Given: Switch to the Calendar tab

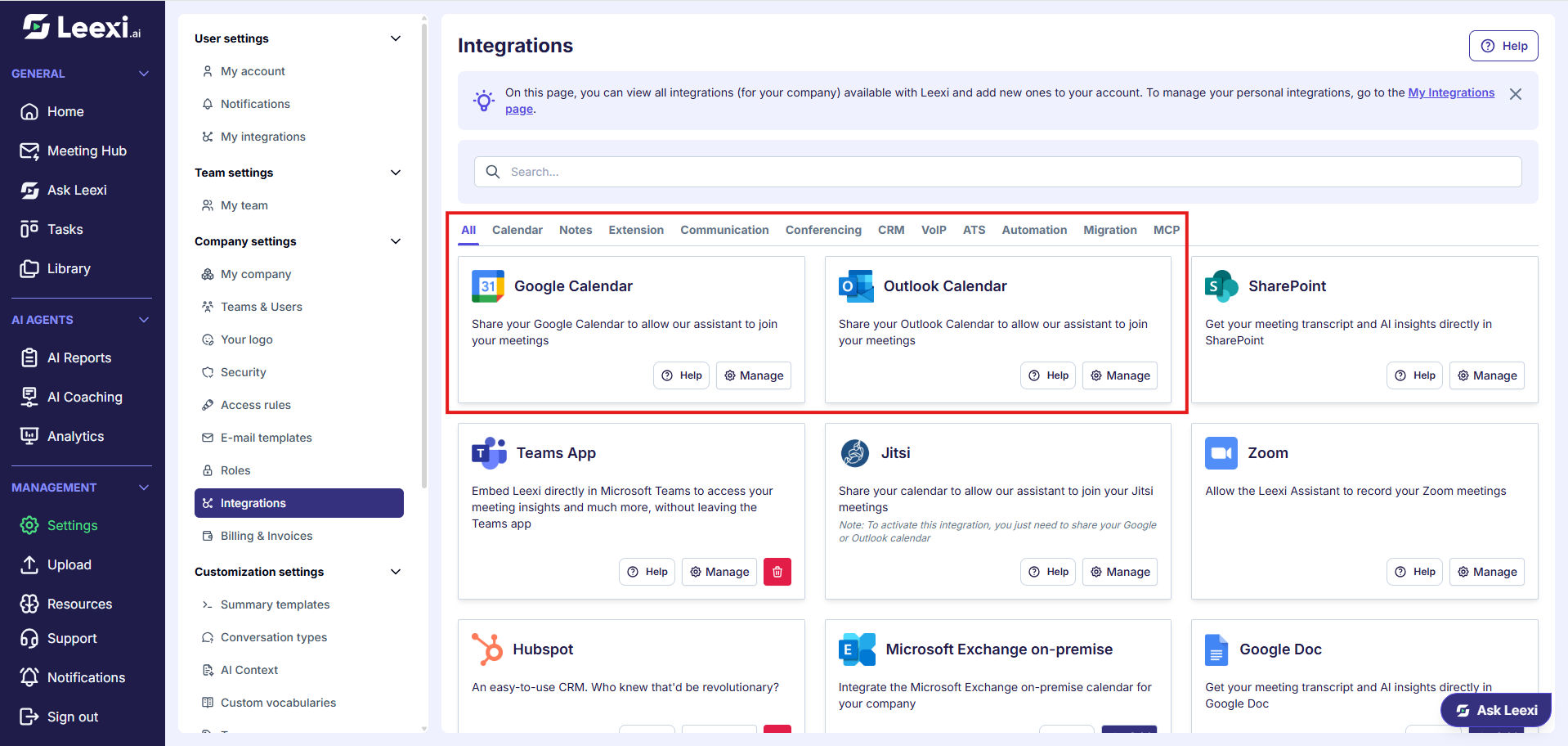Looking at the screenshot, I should [x=517, y=230].
